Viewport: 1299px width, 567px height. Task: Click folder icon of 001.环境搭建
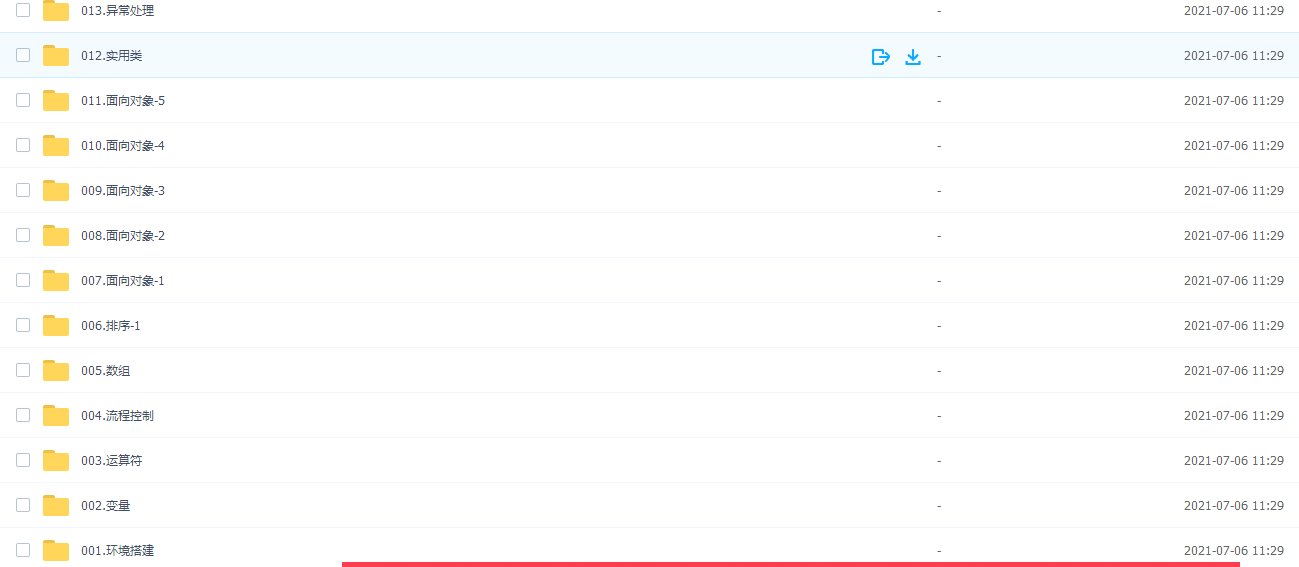pos(56,551)
